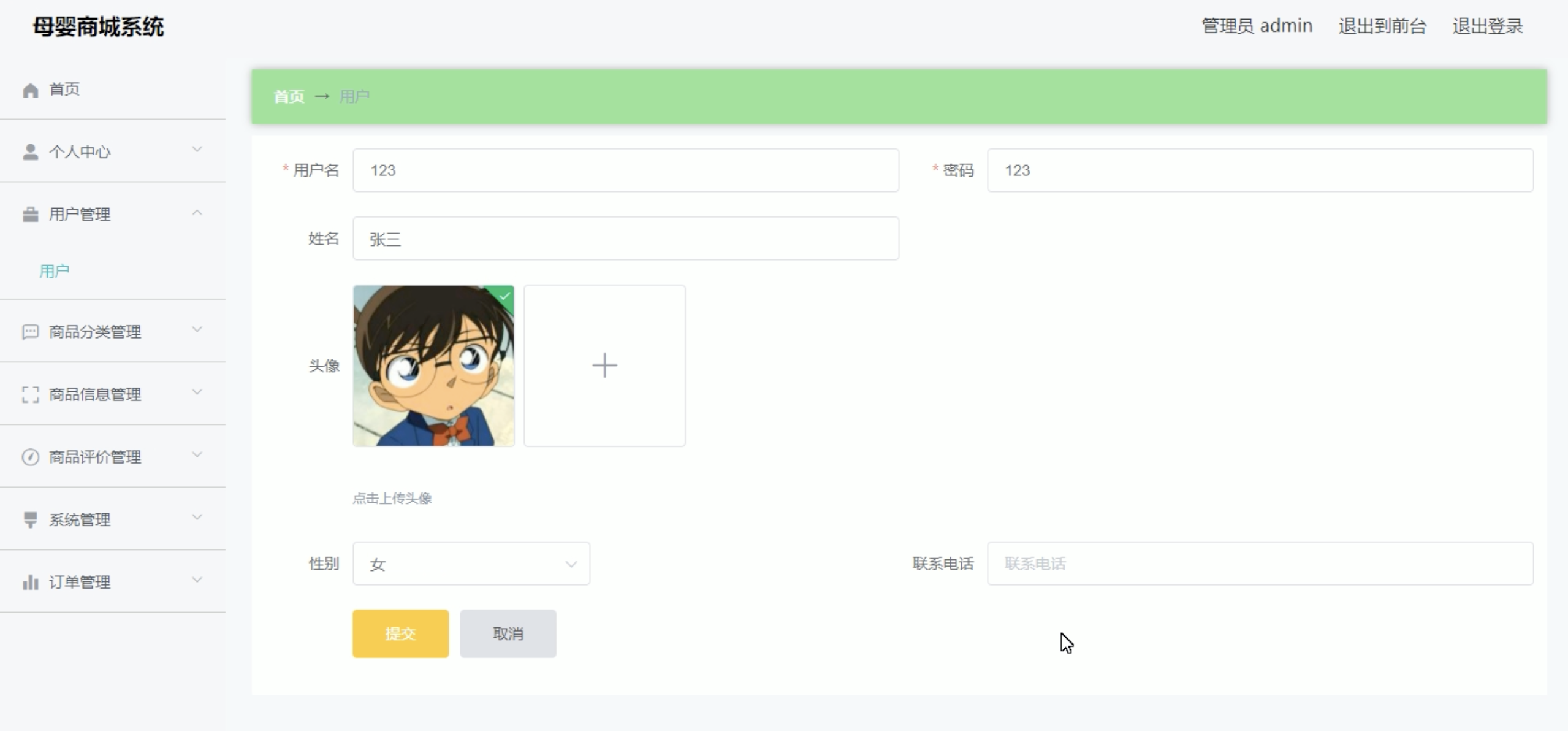Click the 退出登录 logout link
This screenshot has width=1568, height=731.
[x=1487, y=26]
